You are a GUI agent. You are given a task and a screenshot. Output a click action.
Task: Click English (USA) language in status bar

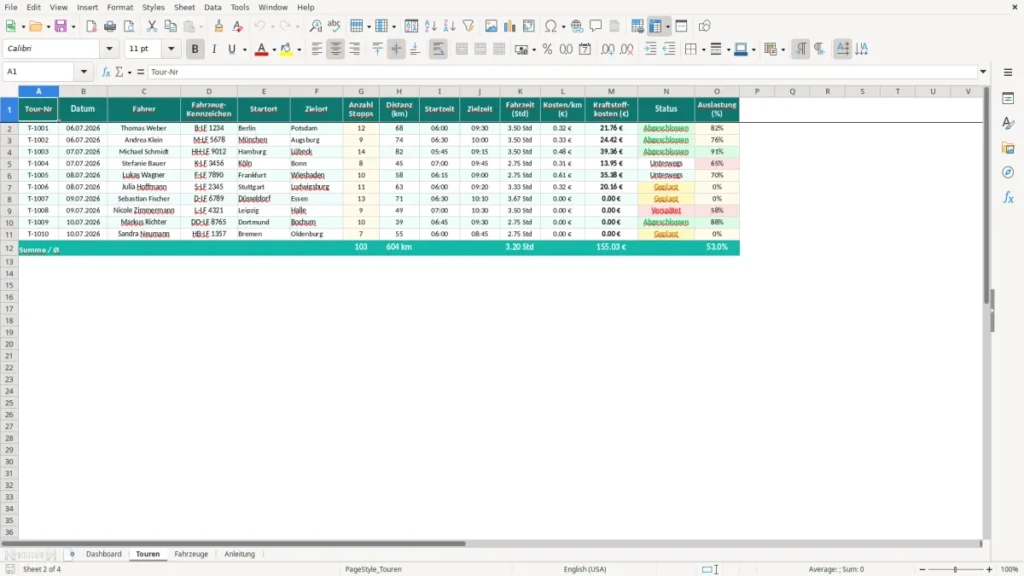[x=584, y=569]
